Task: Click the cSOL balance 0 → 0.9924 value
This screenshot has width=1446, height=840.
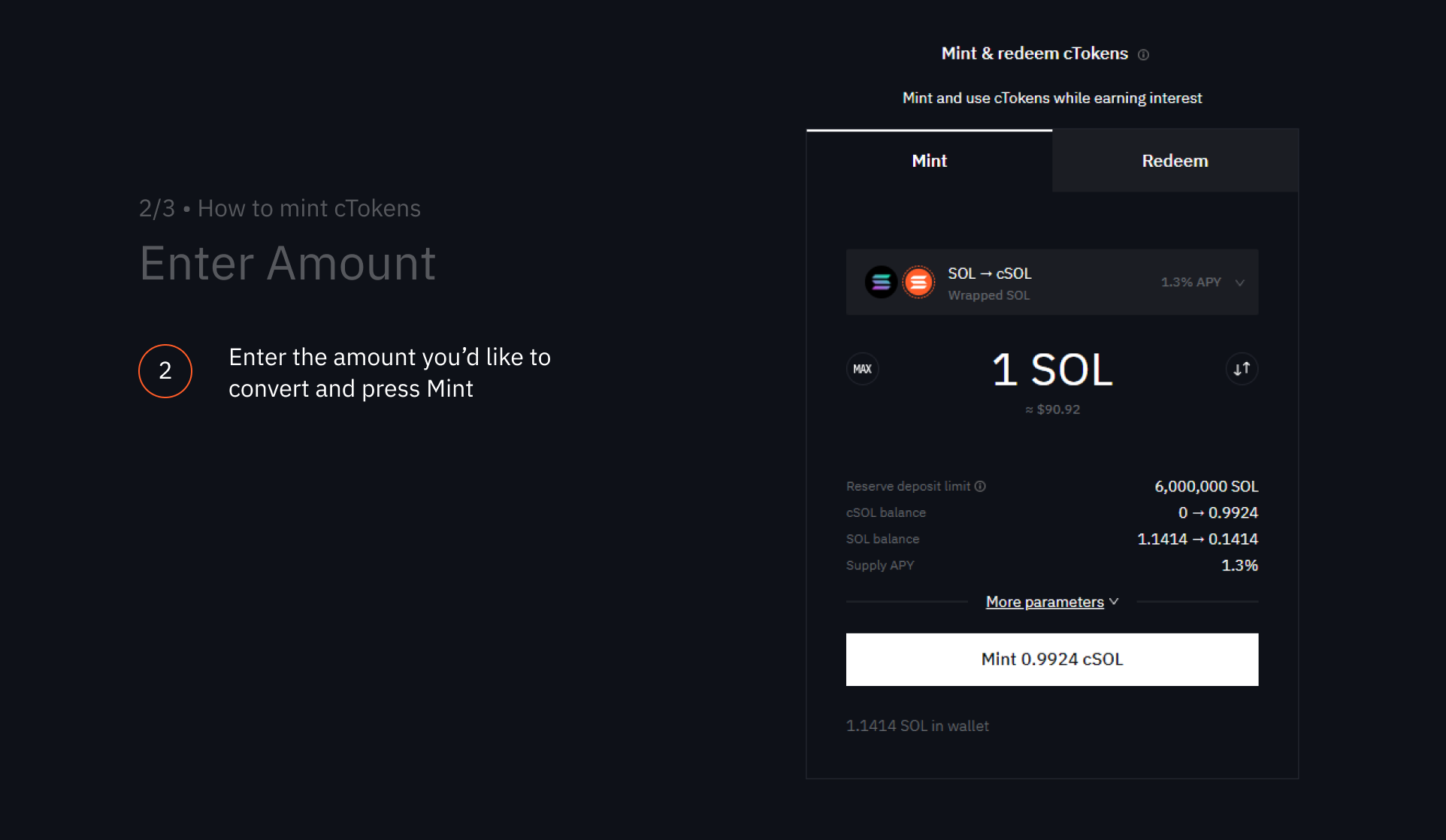Action: click(1218, 512)
